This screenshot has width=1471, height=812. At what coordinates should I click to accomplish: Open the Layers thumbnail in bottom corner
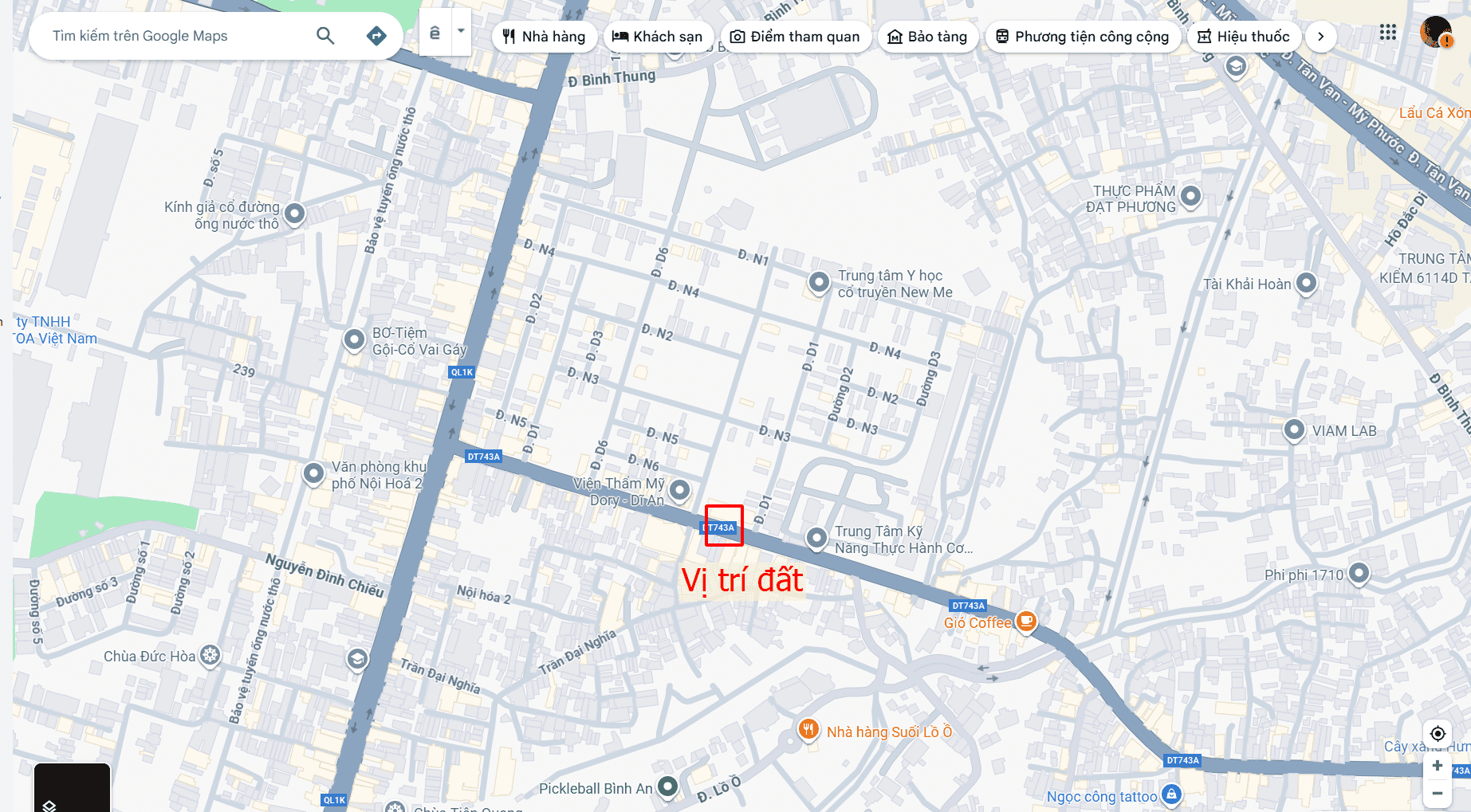tap(72, 788)
